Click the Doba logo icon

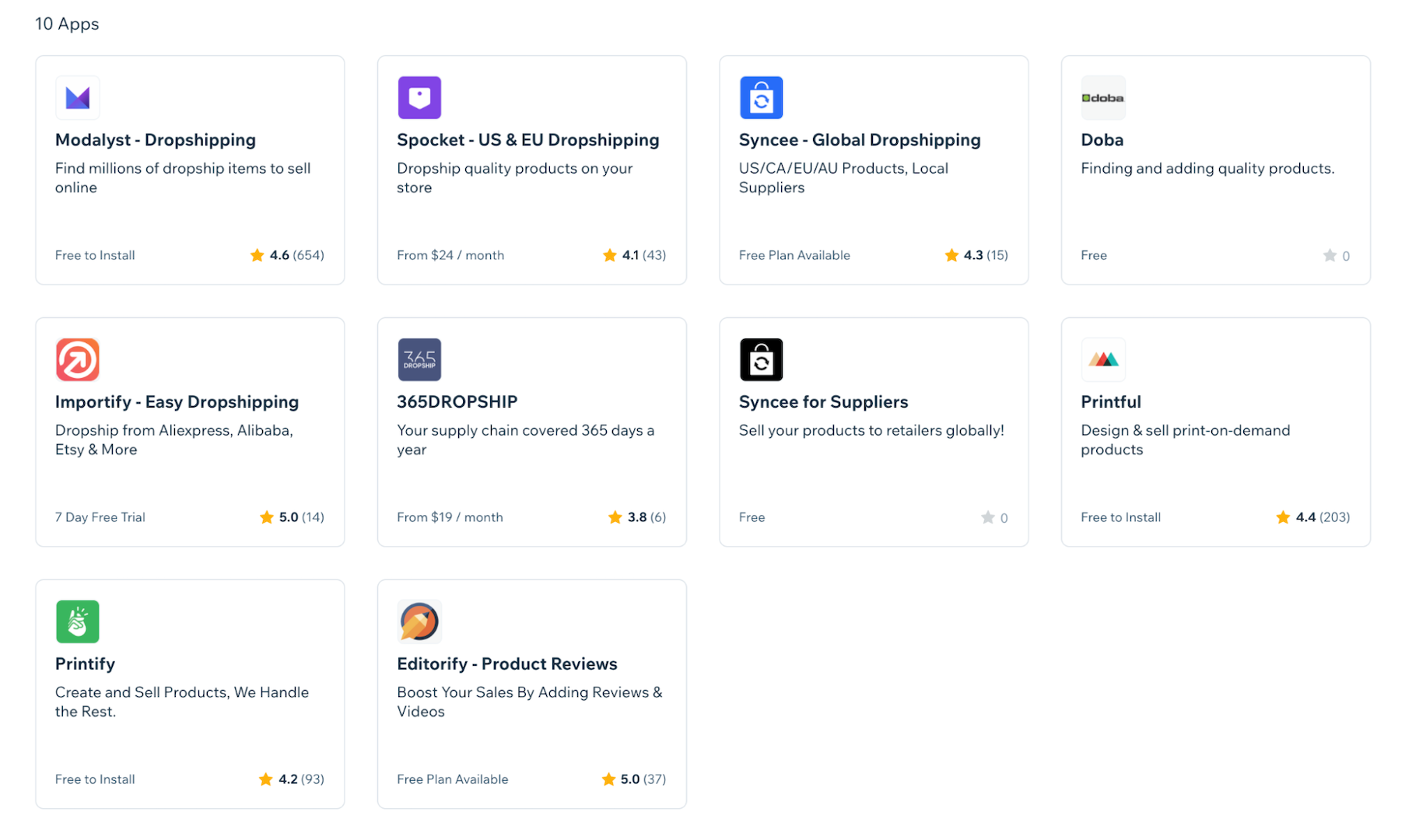pos(1103,97)
